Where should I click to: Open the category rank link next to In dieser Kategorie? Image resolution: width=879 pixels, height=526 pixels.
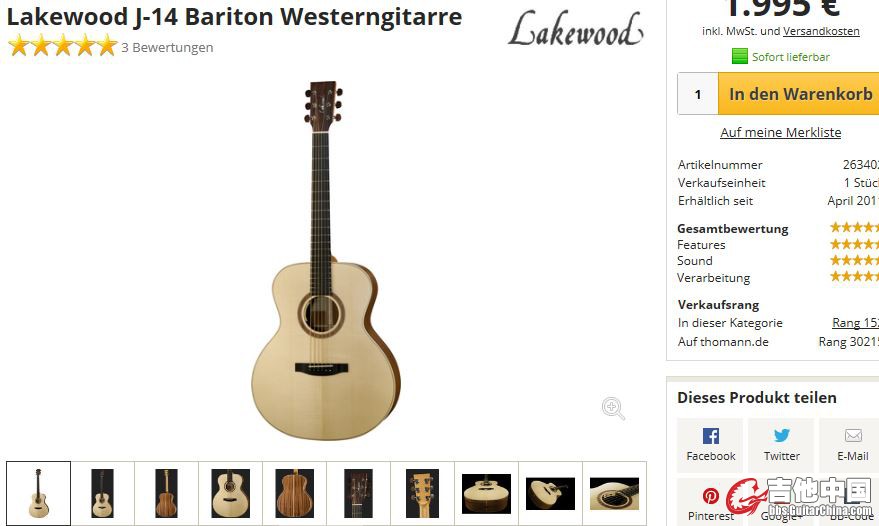pyautogui.click(x=855, y=323)
